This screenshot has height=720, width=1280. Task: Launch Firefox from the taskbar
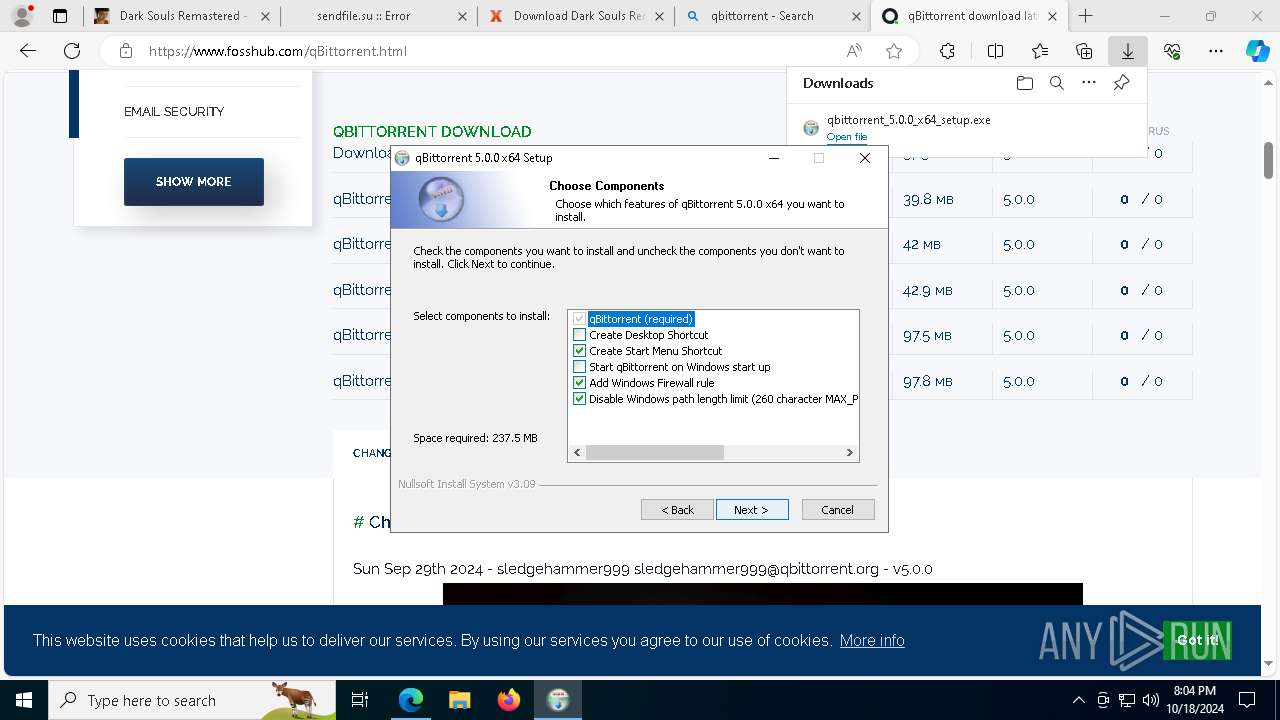[508, 700]
